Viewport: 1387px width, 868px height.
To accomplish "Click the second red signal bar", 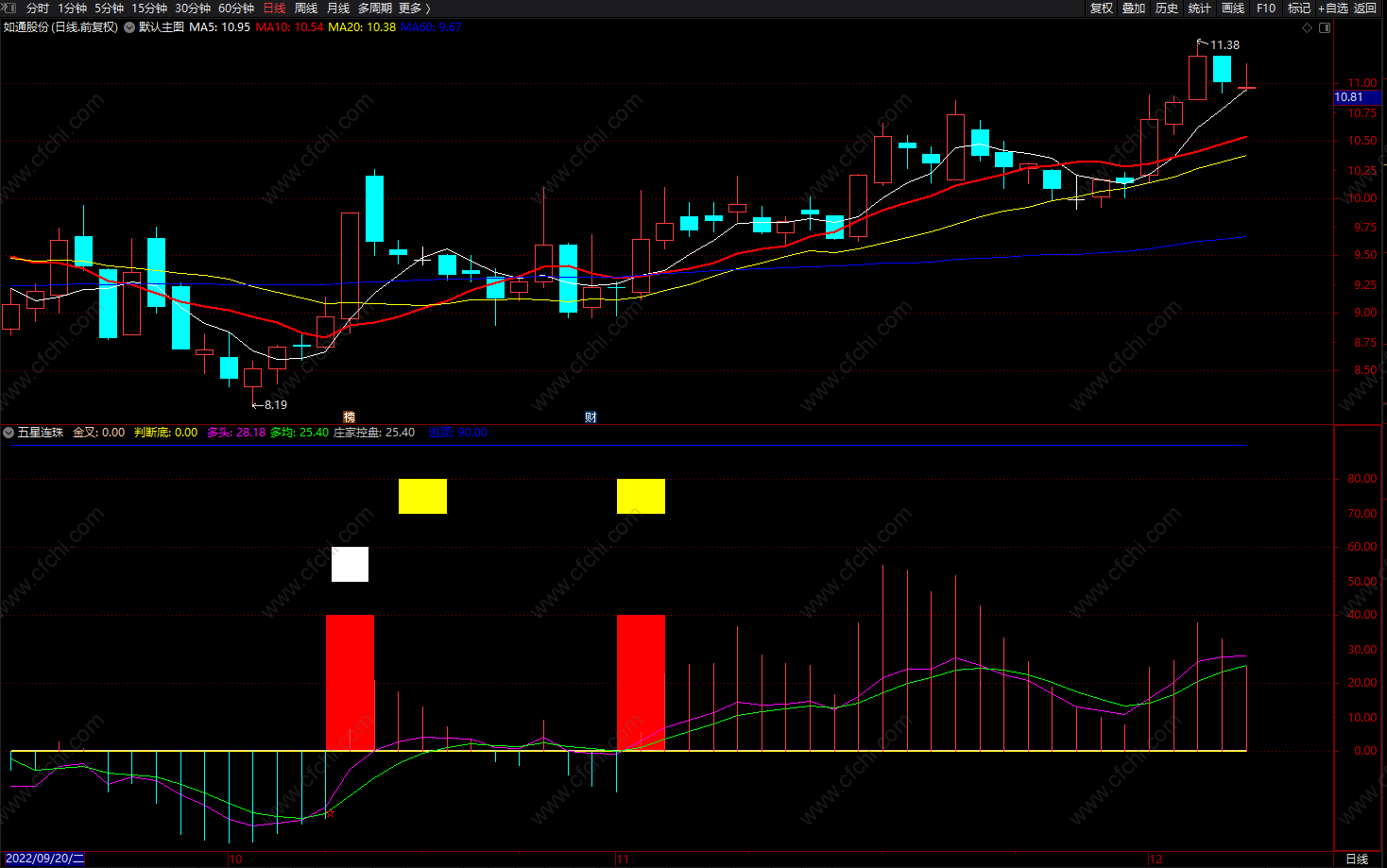I will [641, 683].
